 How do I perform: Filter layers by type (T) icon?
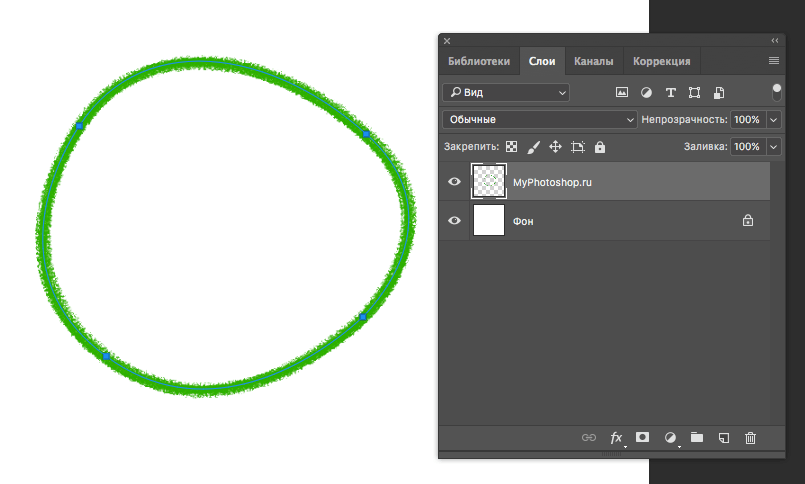(670, 92)
